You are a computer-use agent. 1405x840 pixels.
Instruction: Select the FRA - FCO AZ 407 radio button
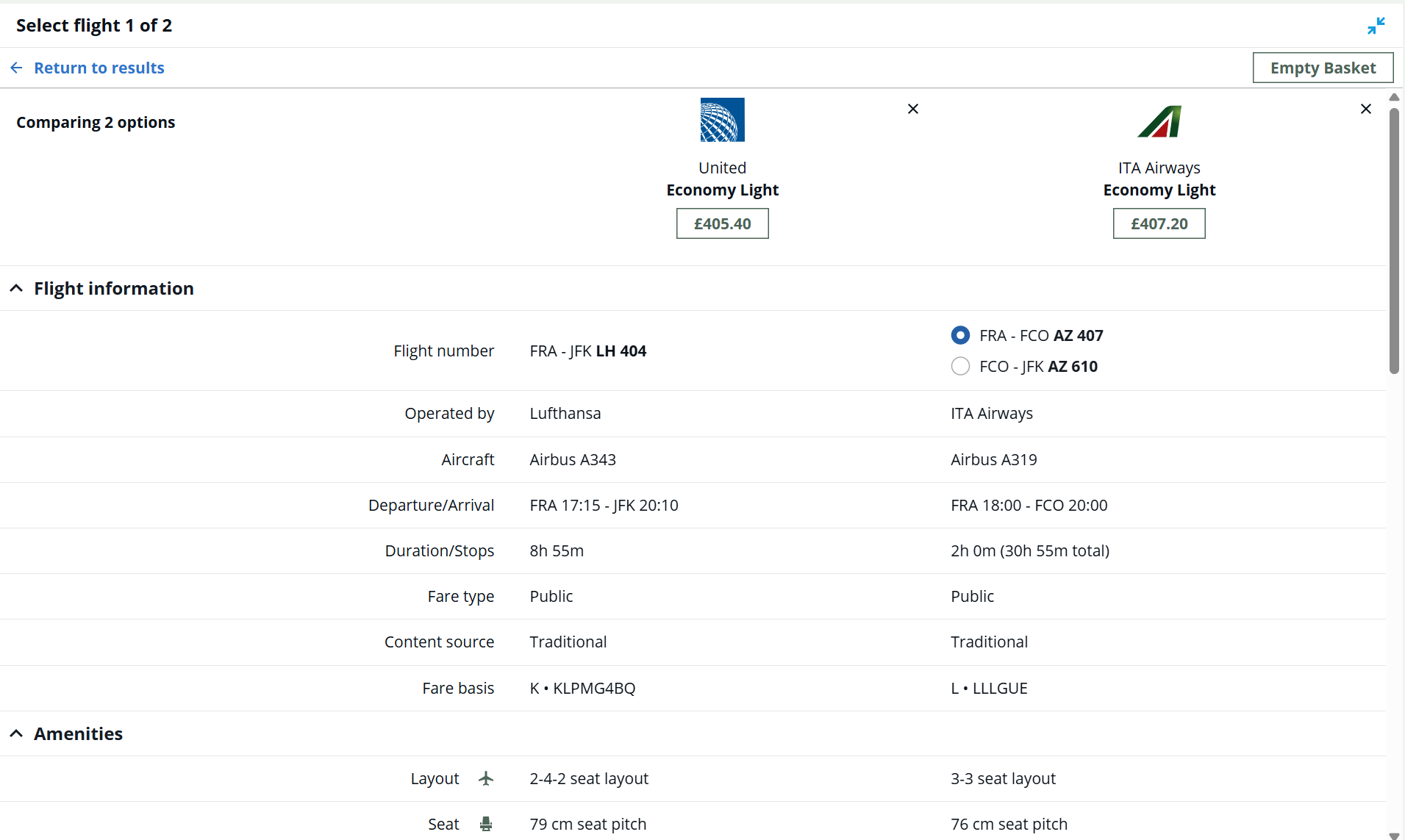point(960,335)
